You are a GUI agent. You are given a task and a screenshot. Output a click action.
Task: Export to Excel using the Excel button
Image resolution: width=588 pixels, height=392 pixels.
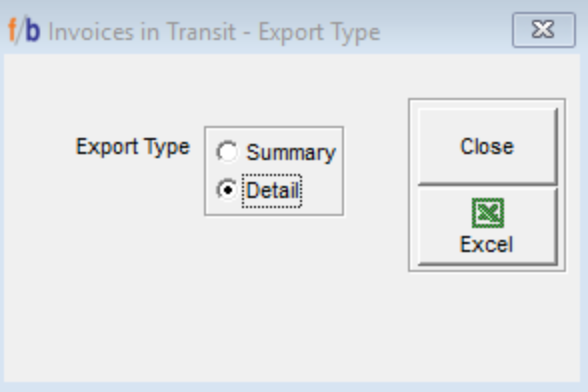click(x=487, y=227)
